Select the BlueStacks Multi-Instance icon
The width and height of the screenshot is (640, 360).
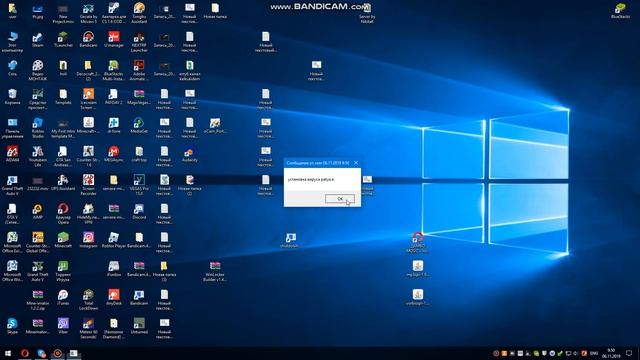[113, 70]
